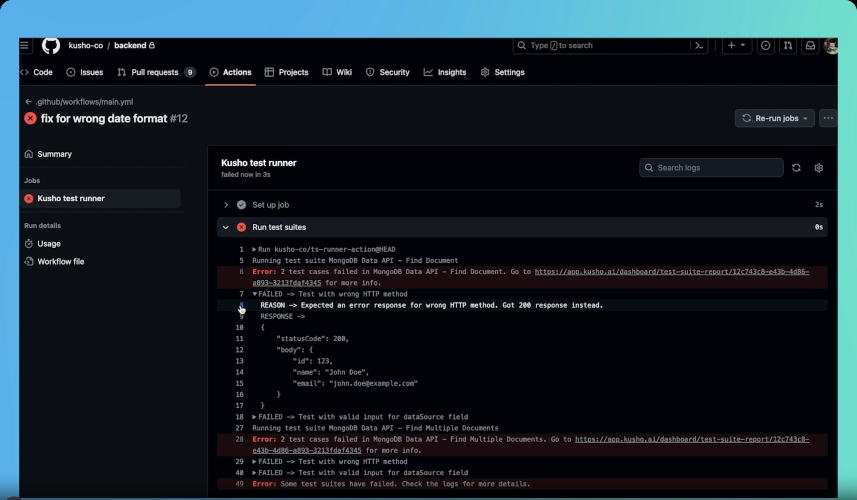The width and height of the screenshot is (857, 500).
Task: Click the refresh logs icon
Action: click(796, 168)
